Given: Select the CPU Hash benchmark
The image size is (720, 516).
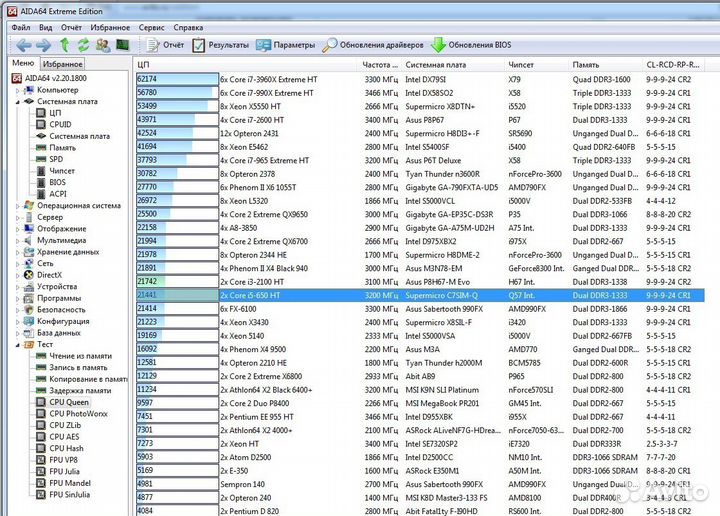Looking at the screenshot, I should click(60, 449).
